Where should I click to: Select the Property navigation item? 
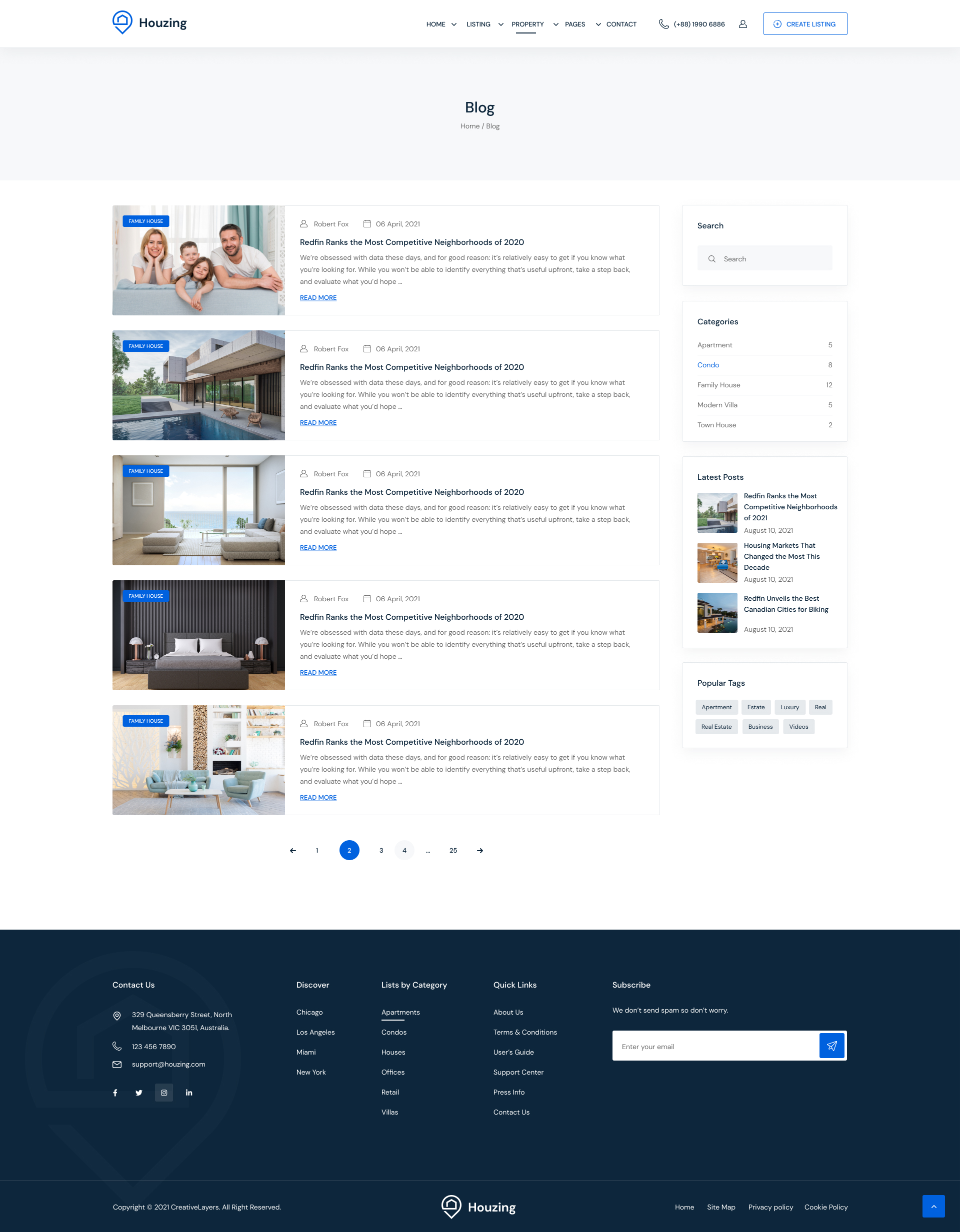click(x=527, y=24)
